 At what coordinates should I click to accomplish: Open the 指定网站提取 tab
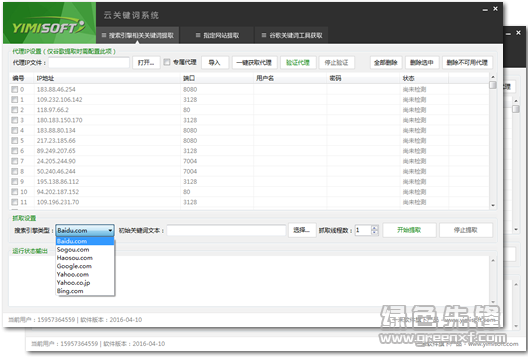point(217,35)
